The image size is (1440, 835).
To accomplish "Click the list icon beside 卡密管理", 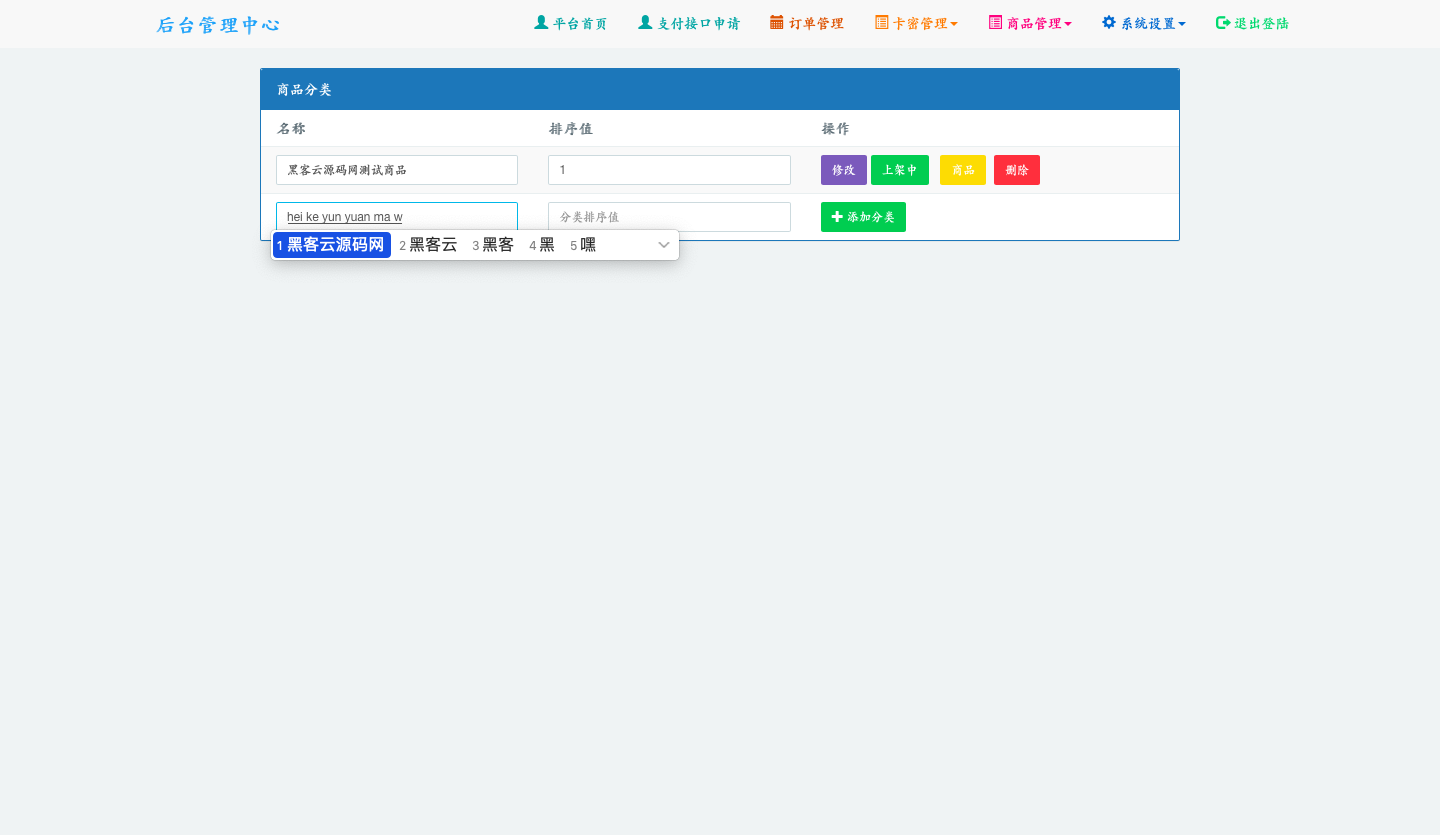I will tap(881, 22).
